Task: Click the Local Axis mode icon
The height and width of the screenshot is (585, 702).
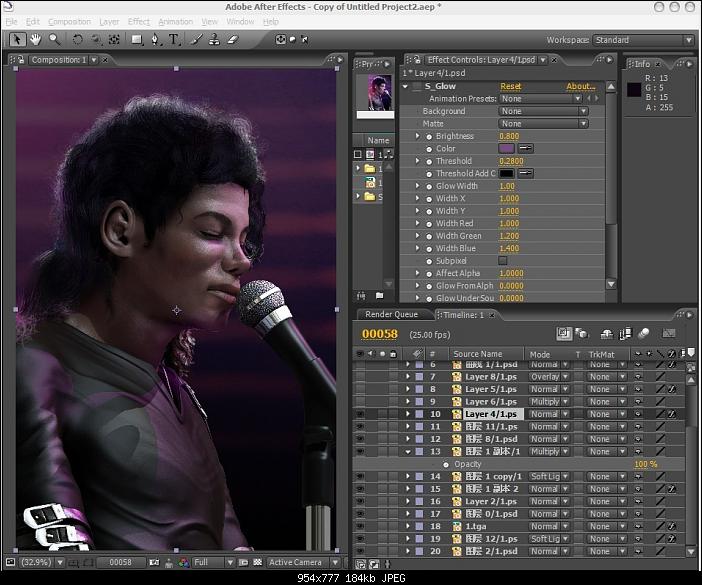Action: (281, 39)
